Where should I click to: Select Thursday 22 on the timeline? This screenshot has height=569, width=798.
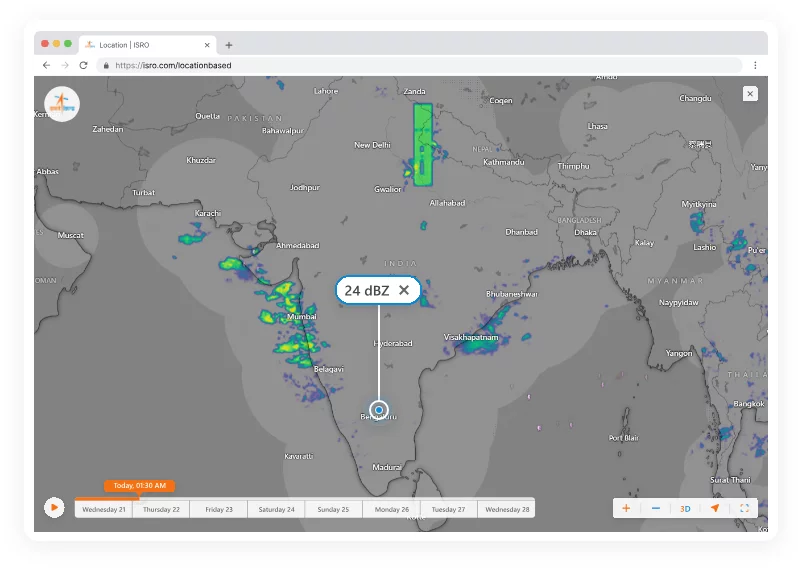161,509
